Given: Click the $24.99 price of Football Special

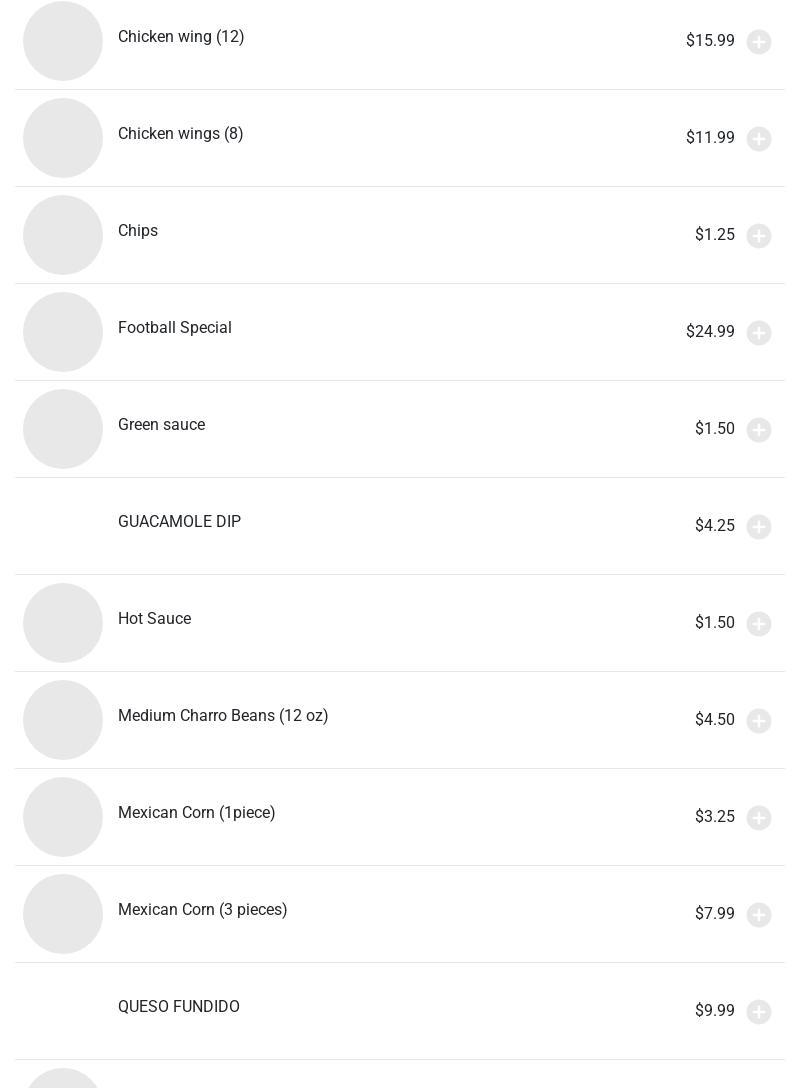Looking at the screenshot, I should click(x=710, y=332).
